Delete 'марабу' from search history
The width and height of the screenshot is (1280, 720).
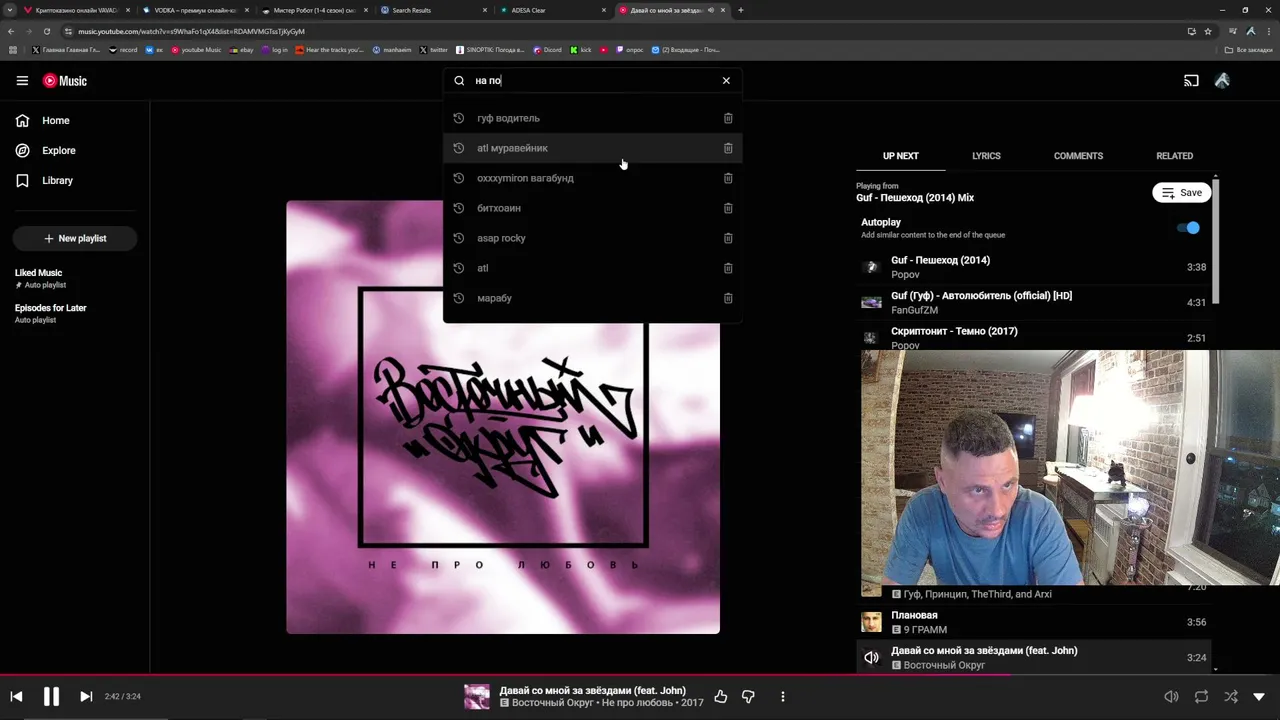(728, 298)
